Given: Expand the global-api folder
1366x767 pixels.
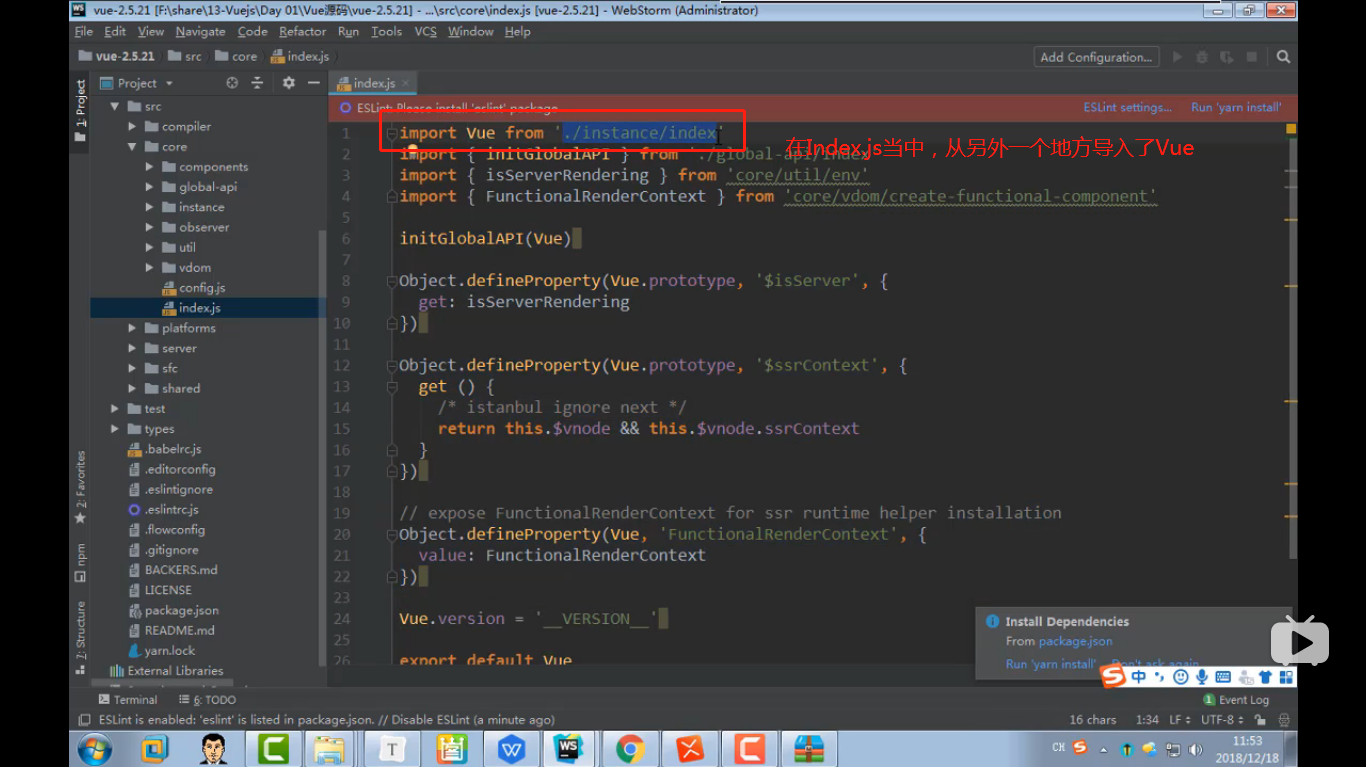Looking at the screenshot, I should (x=150, y=187).
